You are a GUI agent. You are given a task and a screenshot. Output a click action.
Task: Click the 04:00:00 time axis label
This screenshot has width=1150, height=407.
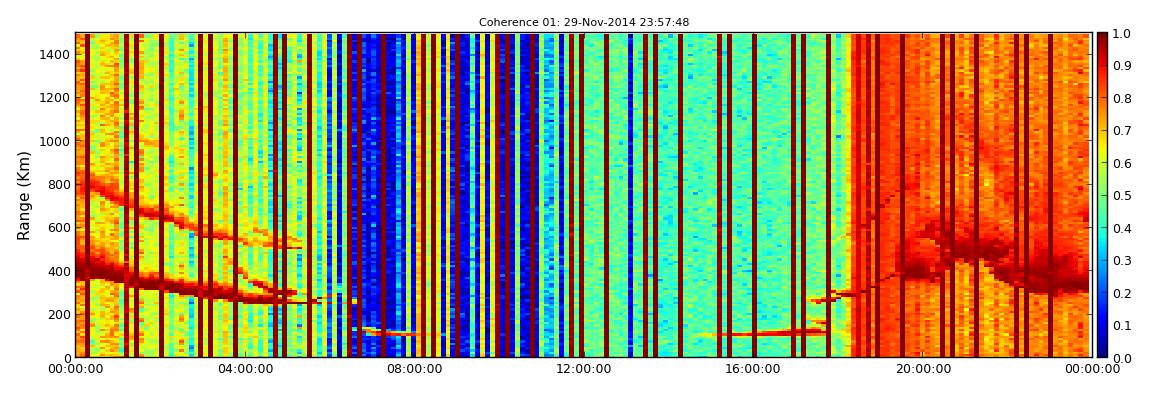tap(246, 369)
